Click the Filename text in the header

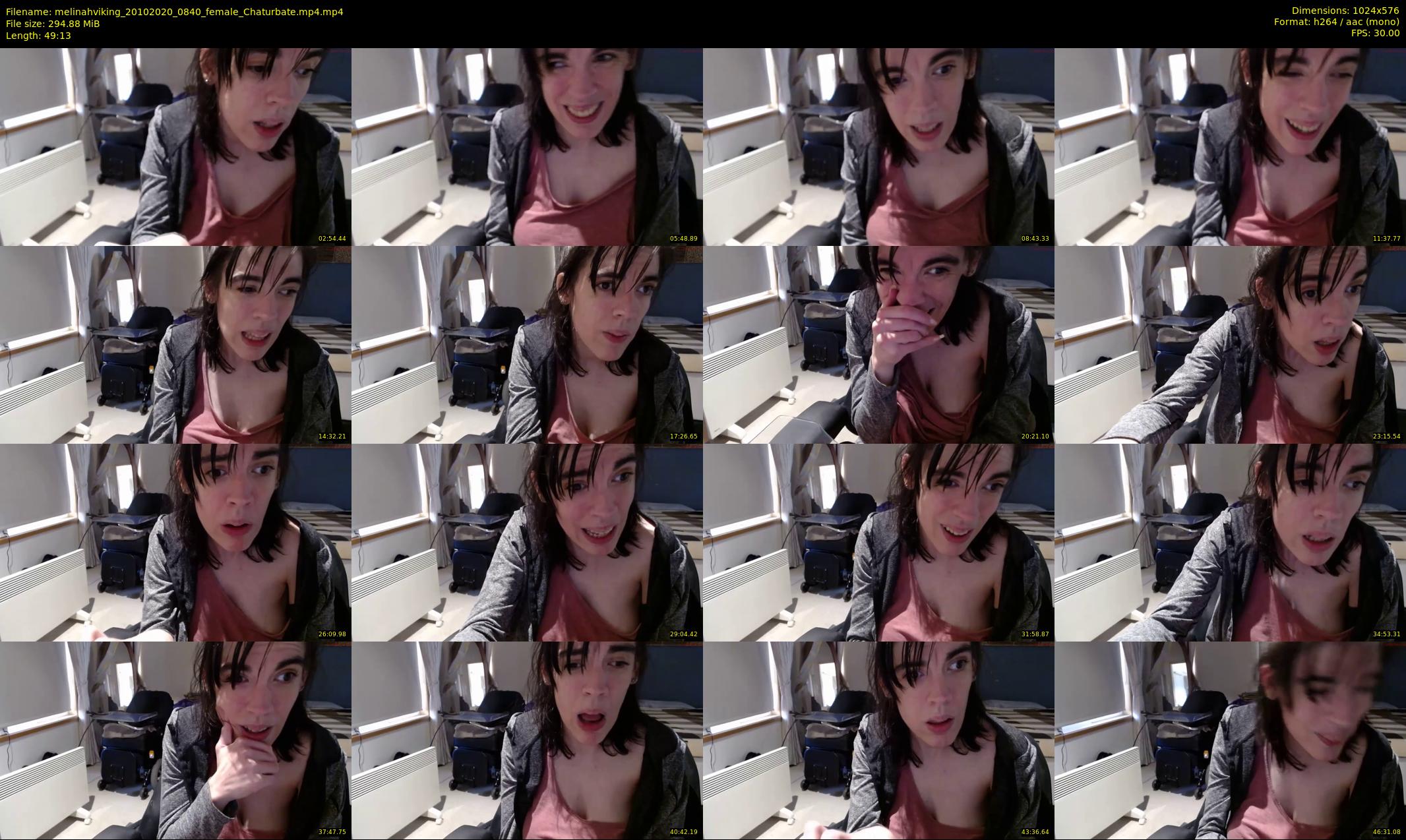click(x=174, y=11)
